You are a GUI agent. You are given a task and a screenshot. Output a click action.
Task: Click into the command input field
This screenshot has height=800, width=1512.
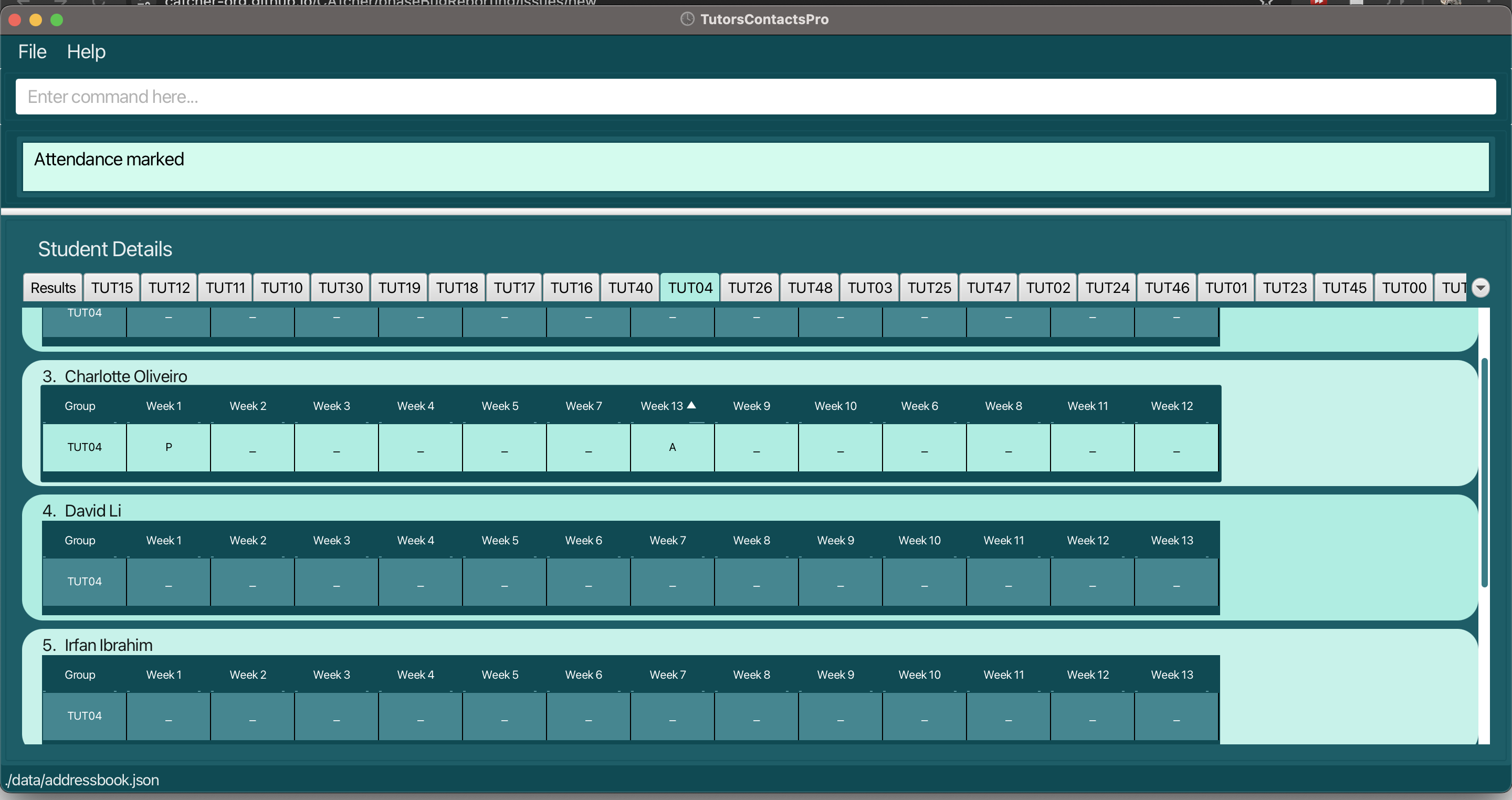[x=755, y=97]
